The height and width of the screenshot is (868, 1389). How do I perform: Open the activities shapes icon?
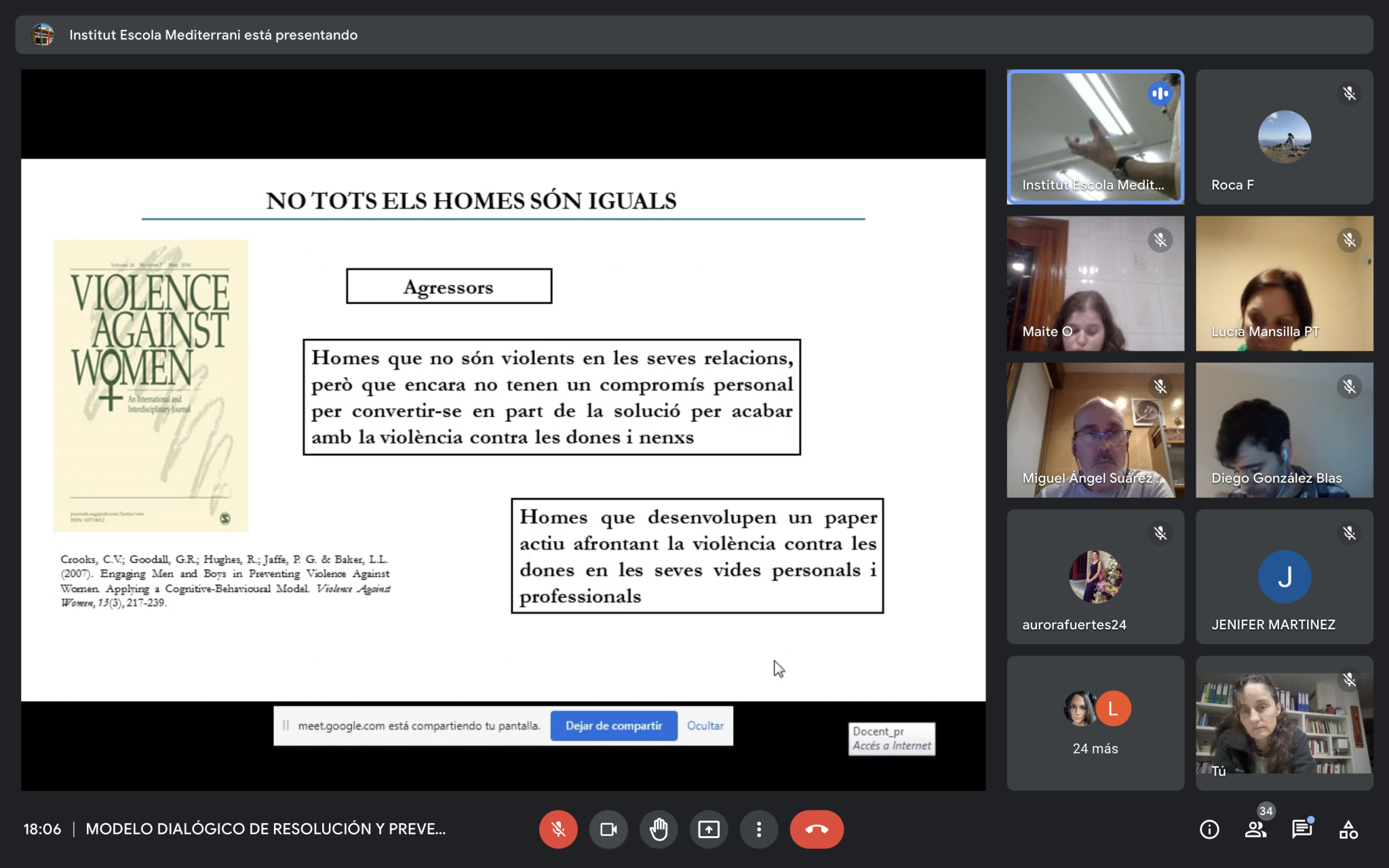1348,829
